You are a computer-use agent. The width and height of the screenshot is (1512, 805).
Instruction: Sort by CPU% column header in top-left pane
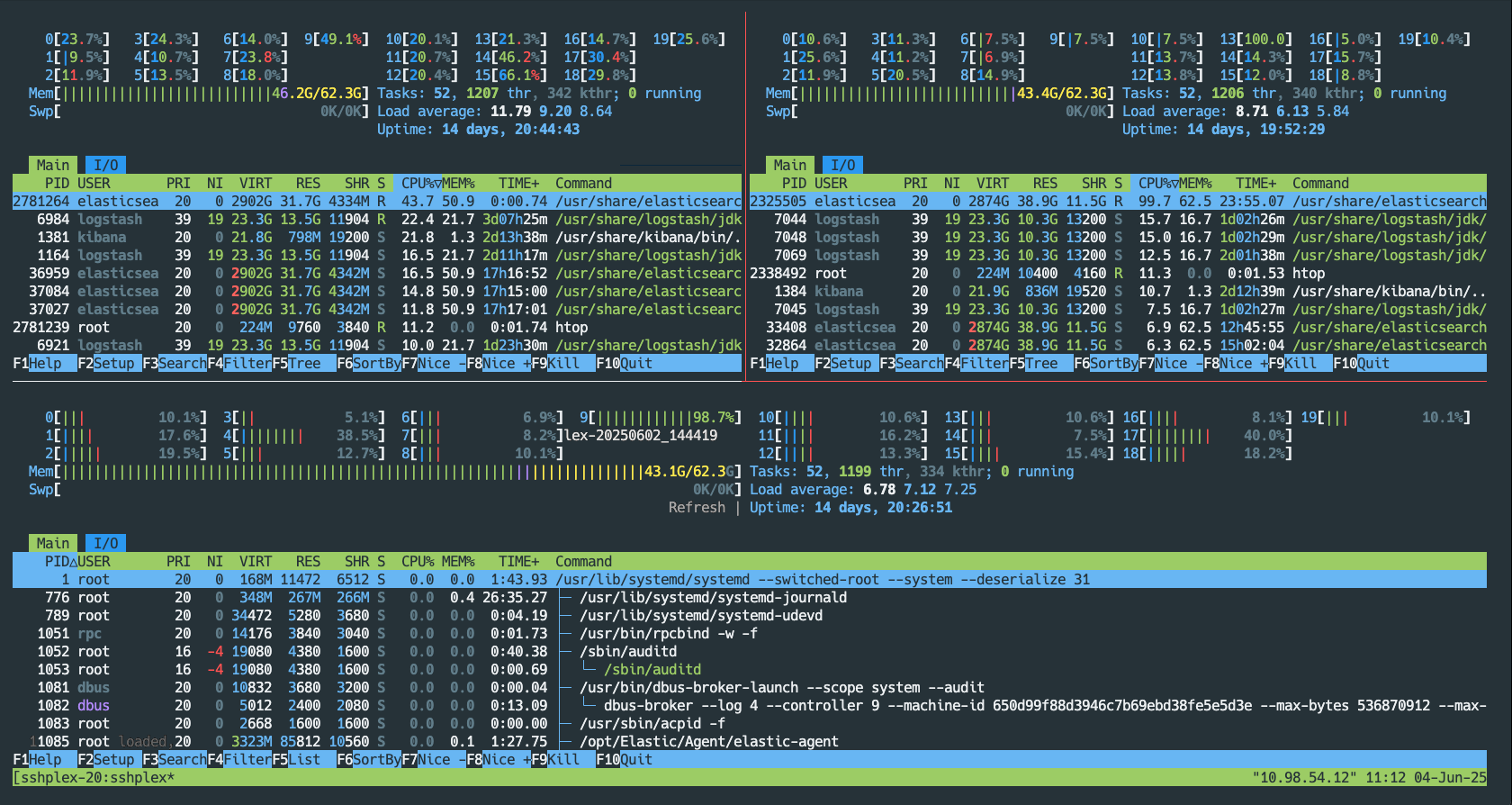(x=421, y=183)
